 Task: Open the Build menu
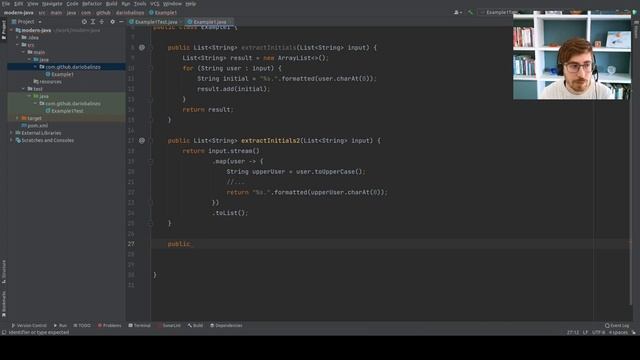[x=111, y=4]
